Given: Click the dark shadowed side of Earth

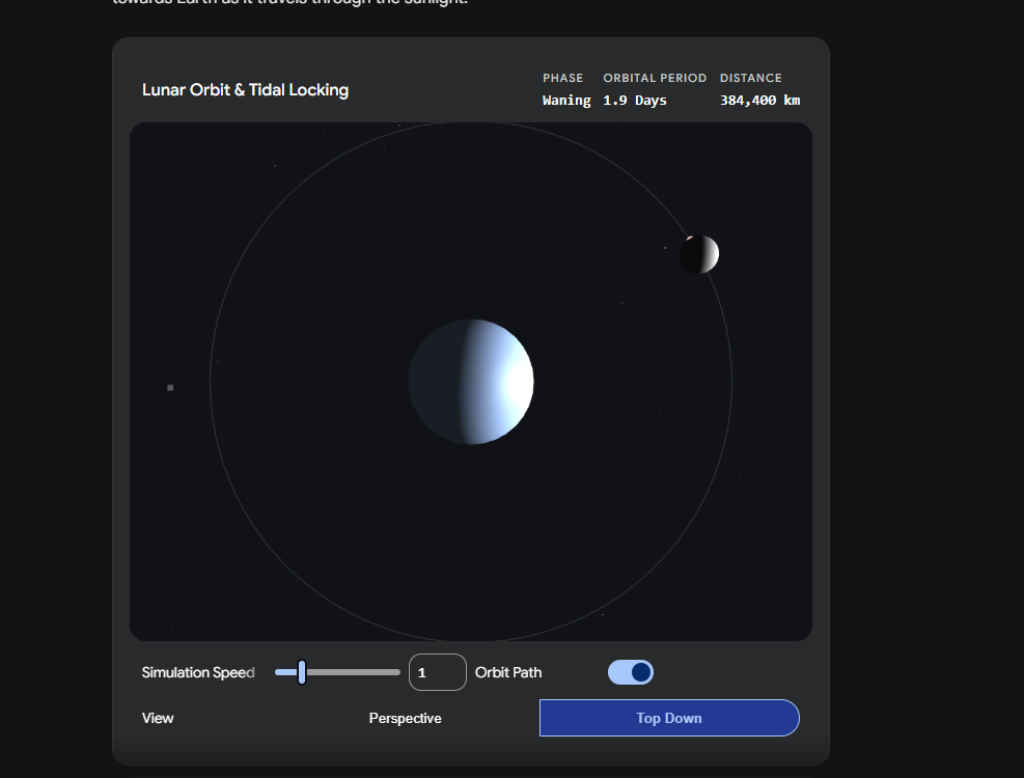Looking at the screenshot, I should [432, 381].
